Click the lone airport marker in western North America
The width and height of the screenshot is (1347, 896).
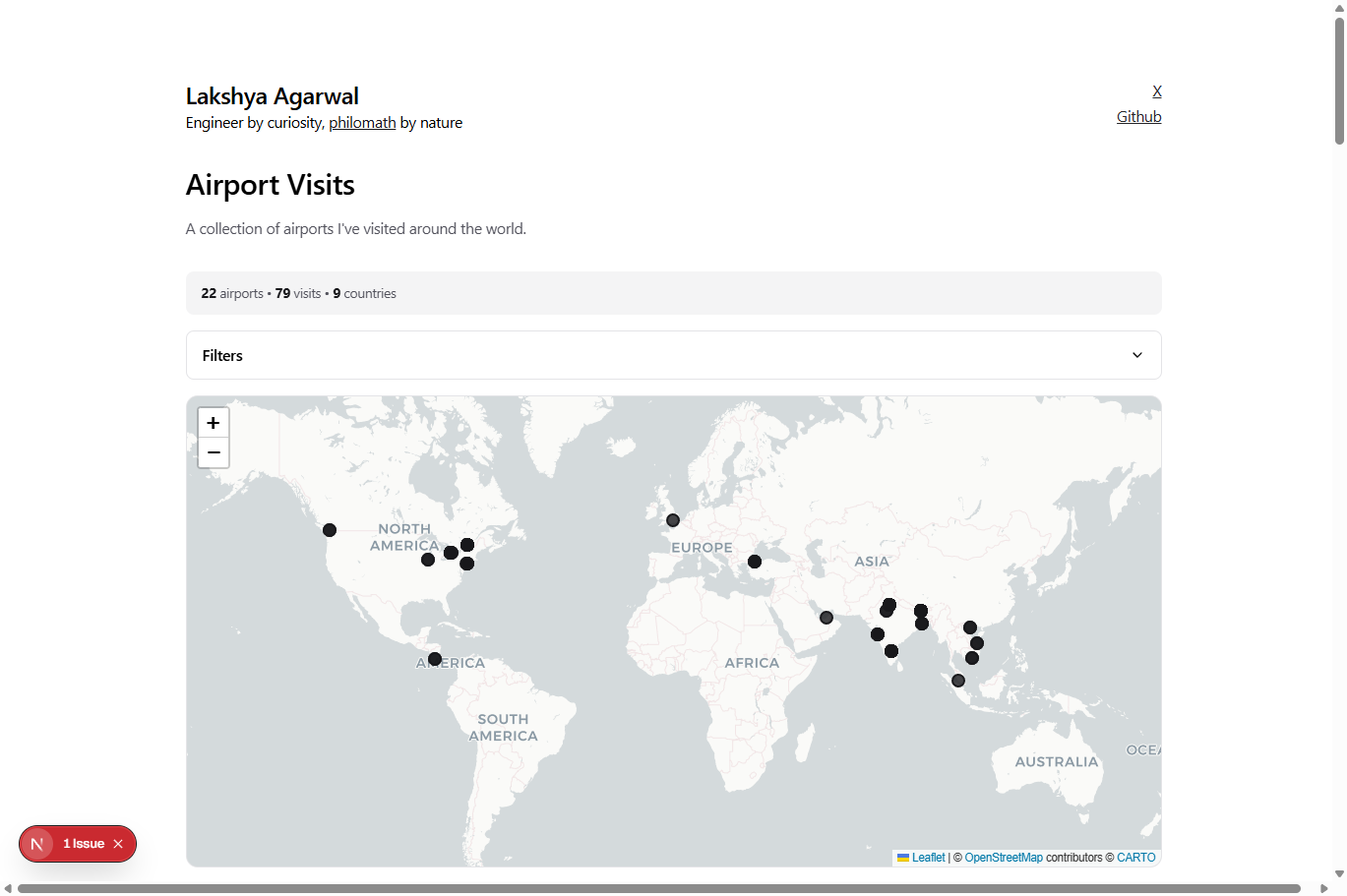pos(330,529)
